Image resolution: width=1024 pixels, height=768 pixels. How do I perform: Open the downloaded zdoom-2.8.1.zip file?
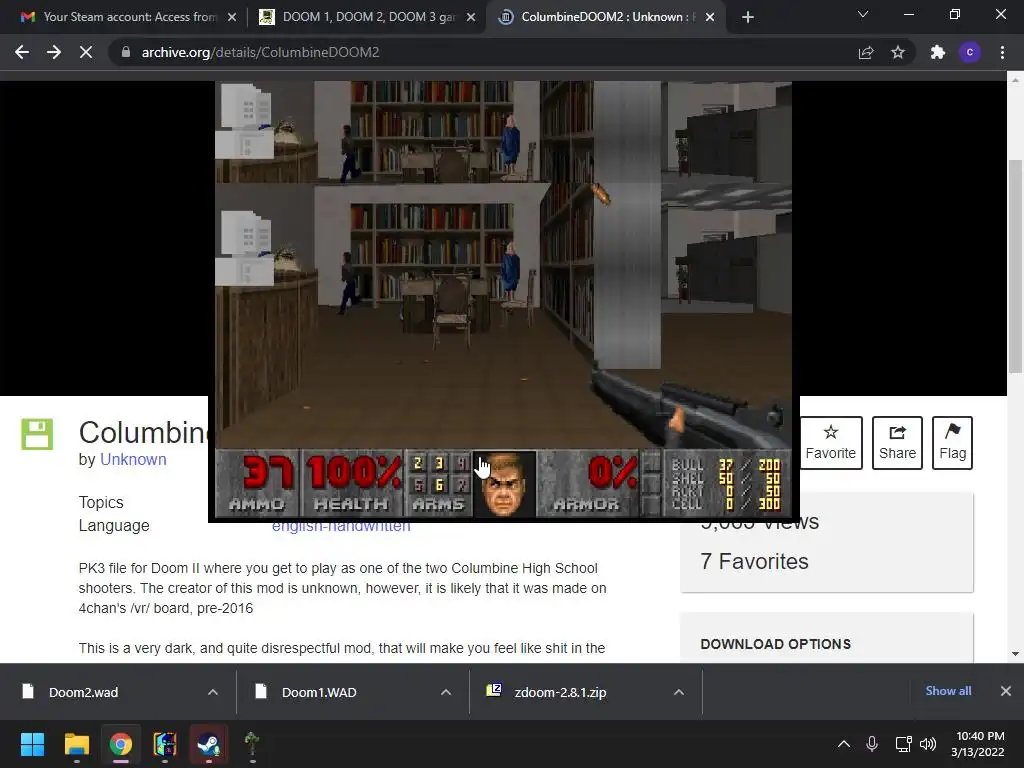(x=562, y=692)
